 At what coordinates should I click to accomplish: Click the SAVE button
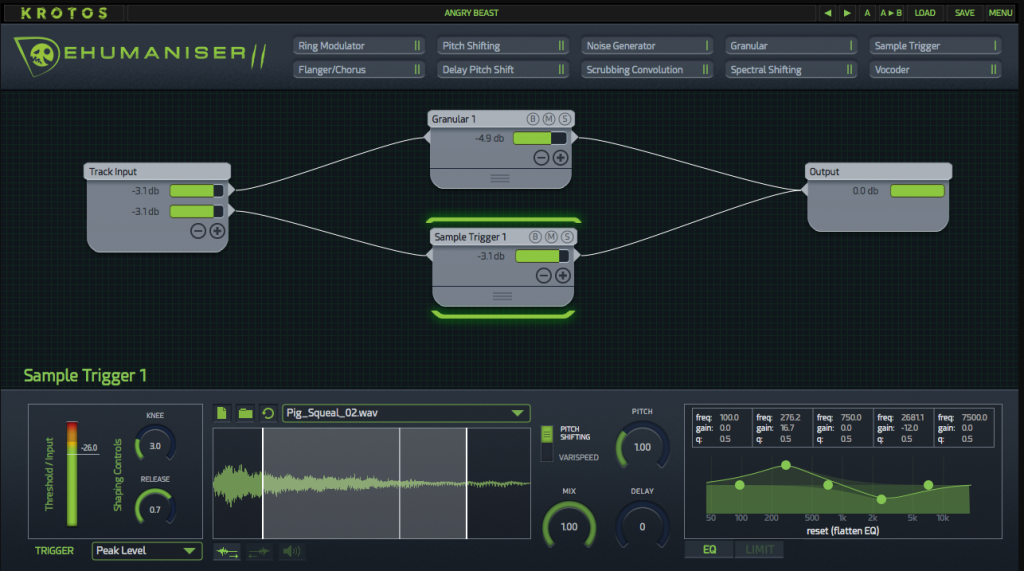[x=965, y=12]
